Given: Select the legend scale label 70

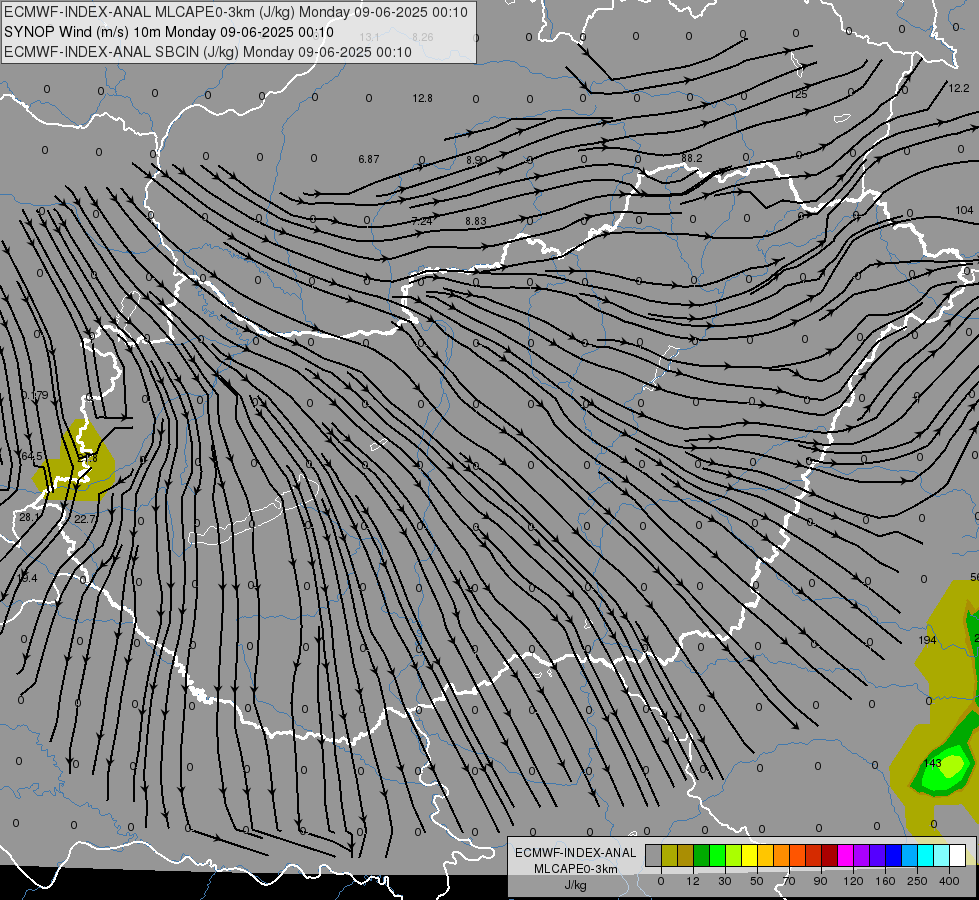Looking at the screenshot, I should pyautogui.click(x=789, y=881).
